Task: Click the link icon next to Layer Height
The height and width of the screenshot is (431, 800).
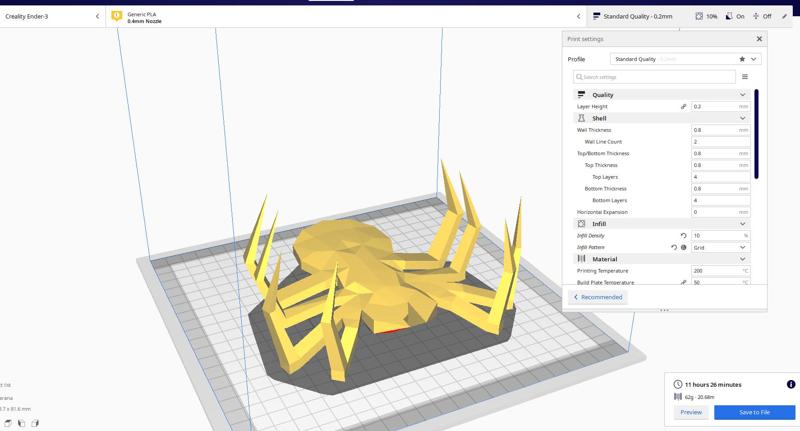Action: pos(684,106)
